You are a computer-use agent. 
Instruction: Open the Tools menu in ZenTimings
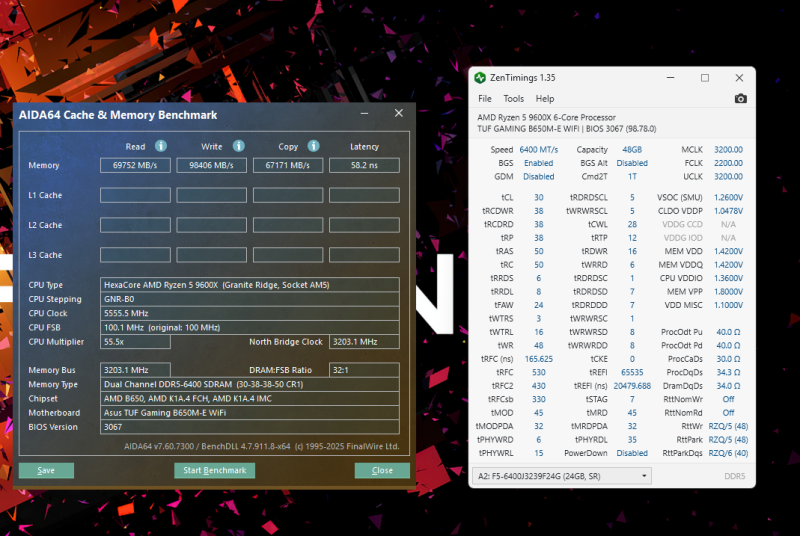[513, 98]
